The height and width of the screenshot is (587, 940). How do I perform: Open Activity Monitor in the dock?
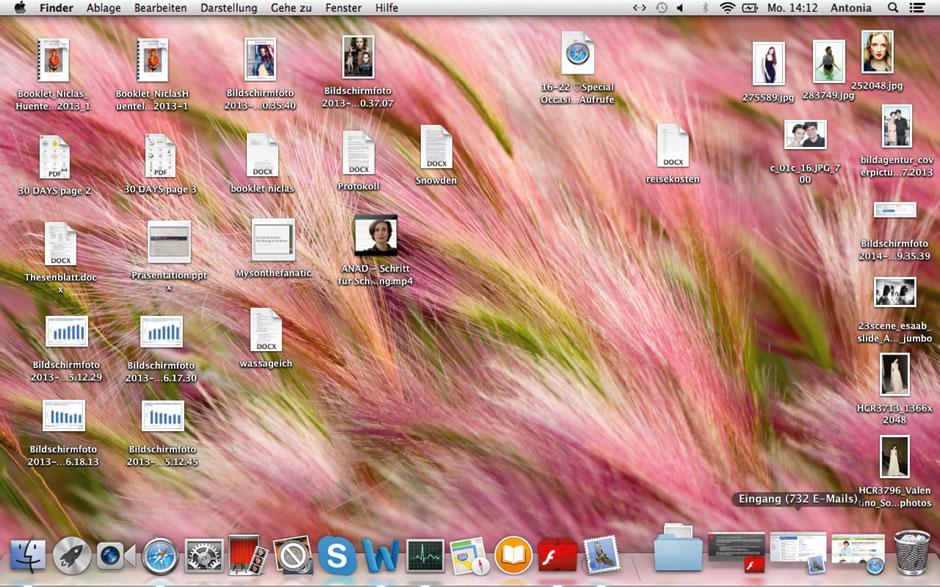[425, 555]
